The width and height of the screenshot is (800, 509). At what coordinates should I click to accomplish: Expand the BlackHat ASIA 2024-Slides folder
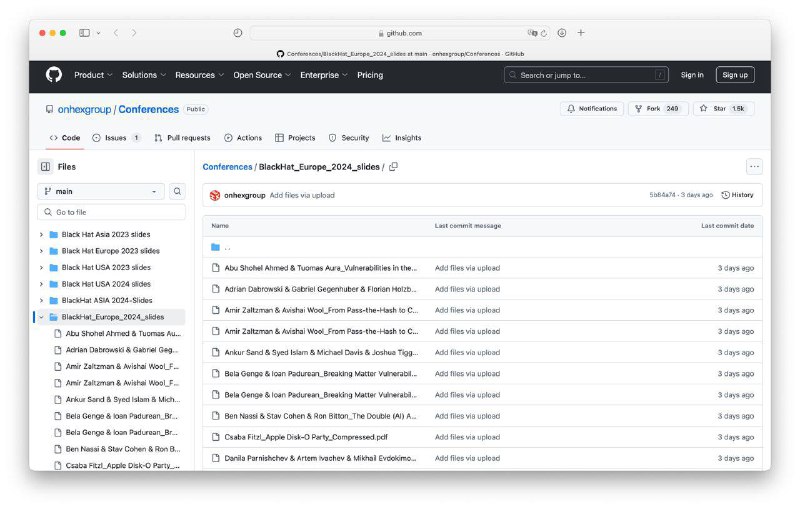41,300
